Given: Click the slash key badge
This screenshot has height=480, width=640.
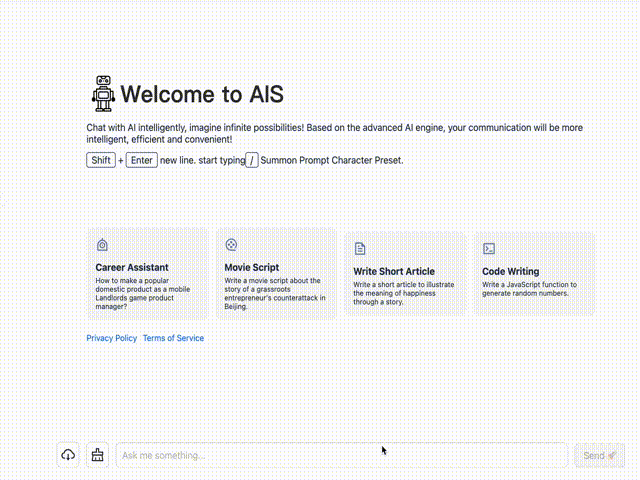Looking at the screenshot, I should coord(252,160).
